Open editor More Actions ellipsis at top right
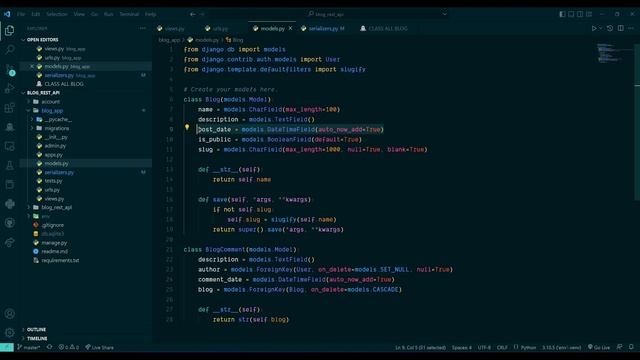 tap(631, 29)
